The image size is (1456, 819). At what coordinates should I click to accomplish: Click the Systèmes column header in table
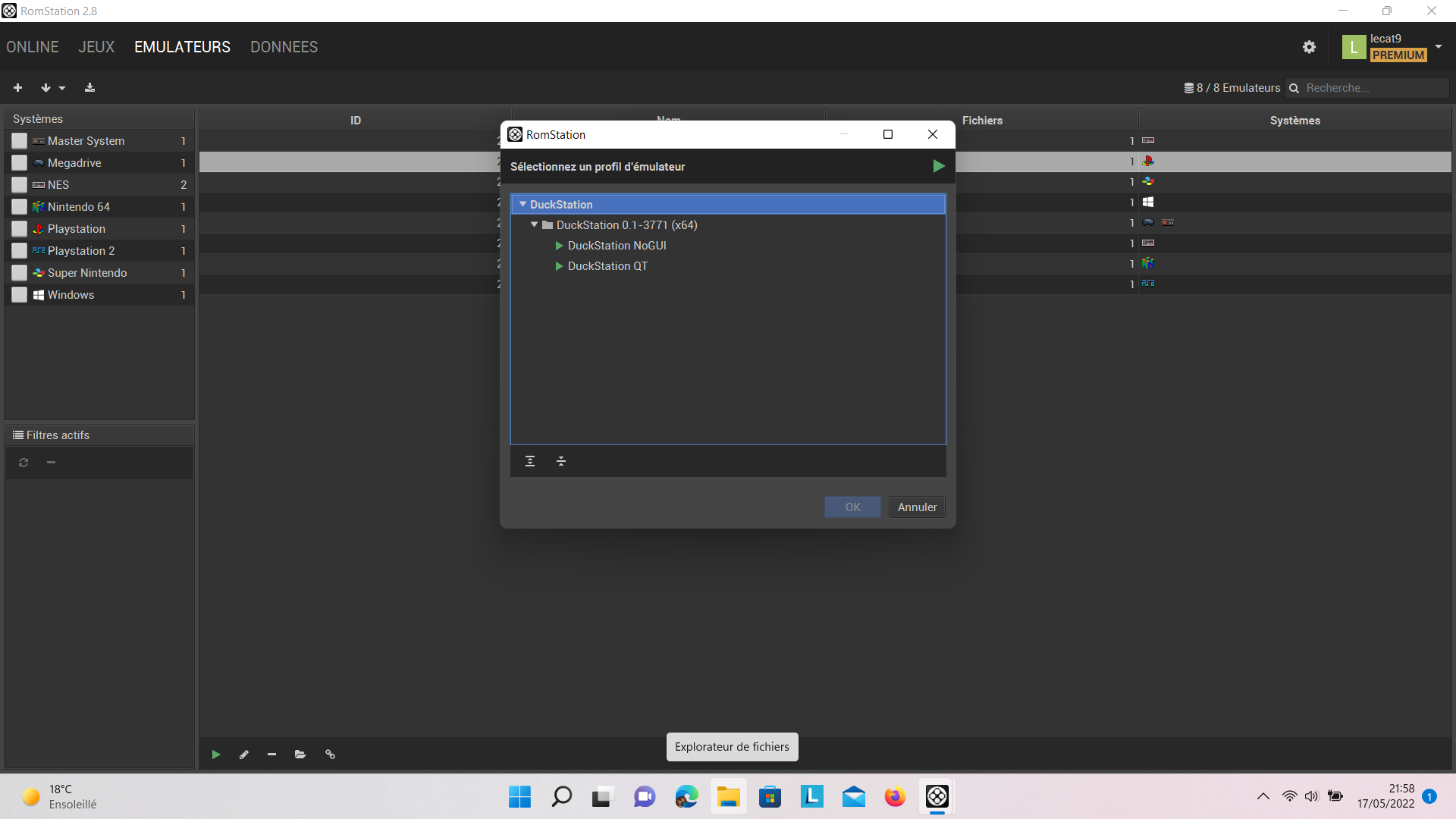(1295, 120)
